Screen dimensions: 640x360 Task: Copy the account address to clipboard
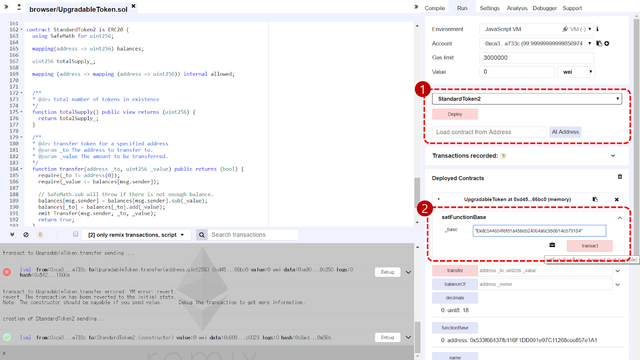[x=599, y=43]
